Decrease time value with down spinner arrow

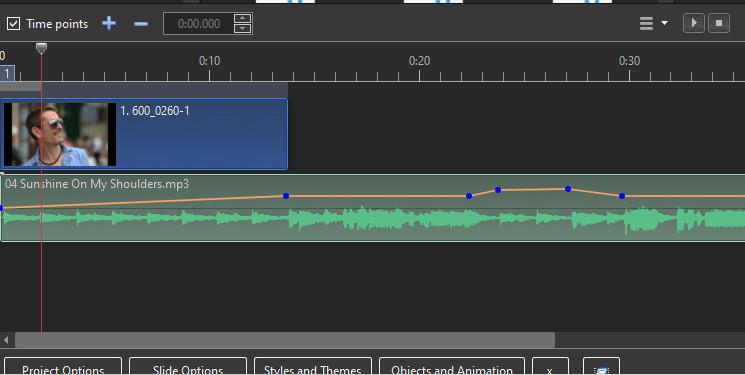(243, 29)
